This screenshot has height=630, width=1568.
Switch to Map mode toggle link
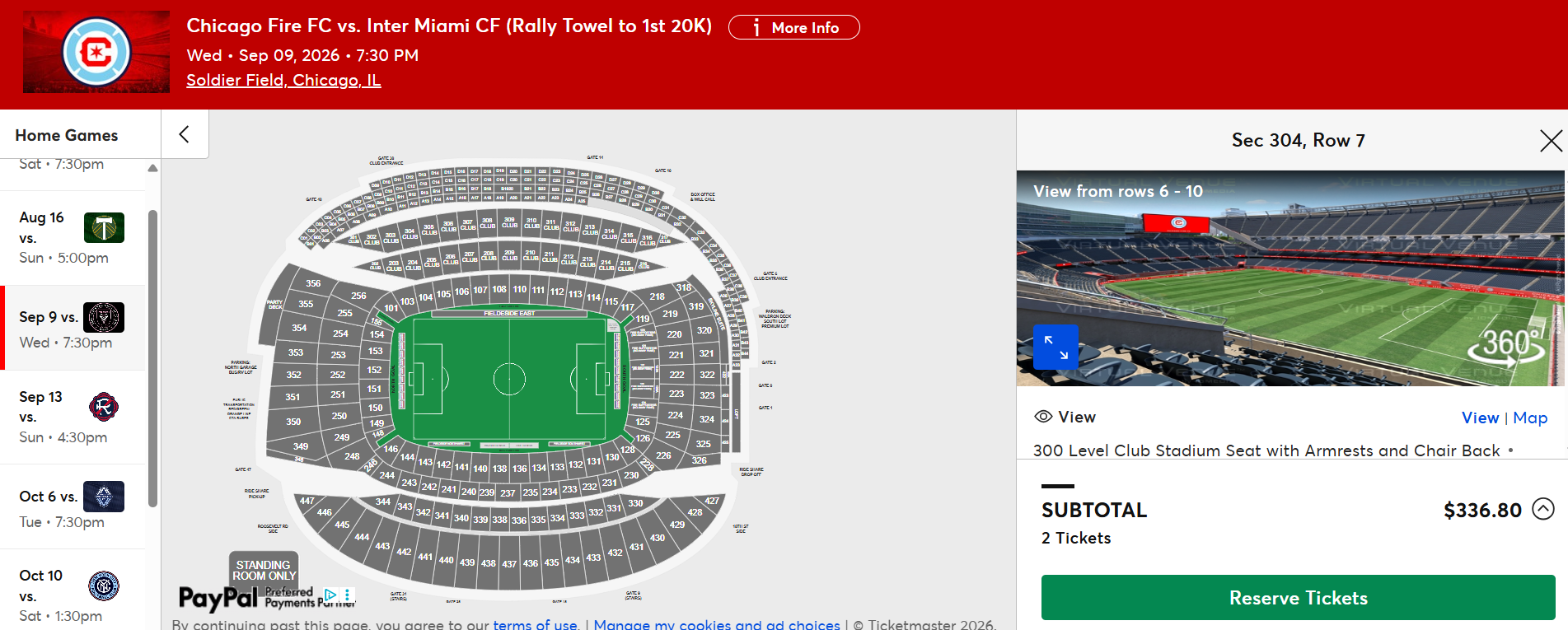pos(1530,418)
